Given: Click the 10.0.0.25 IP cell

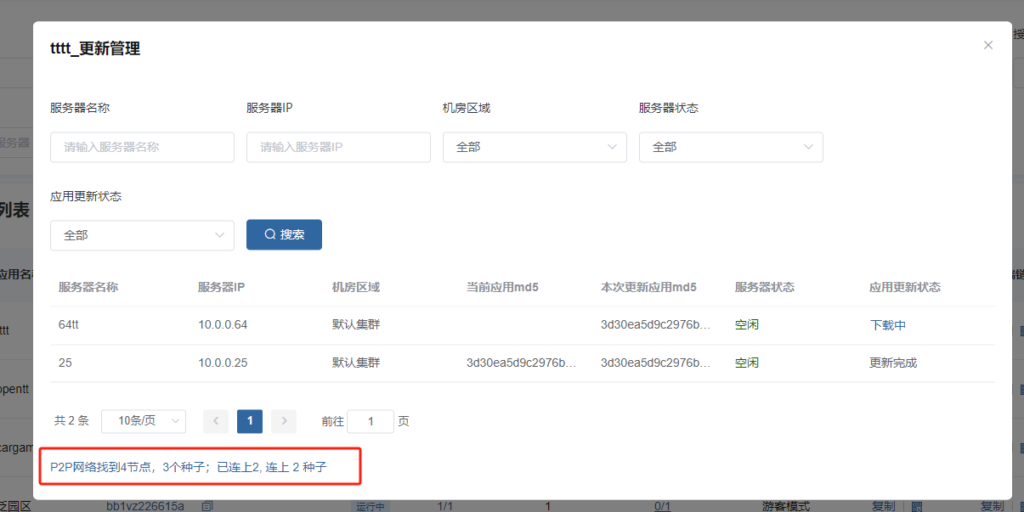Looking at the screenshot, I should tap(223, 363).
